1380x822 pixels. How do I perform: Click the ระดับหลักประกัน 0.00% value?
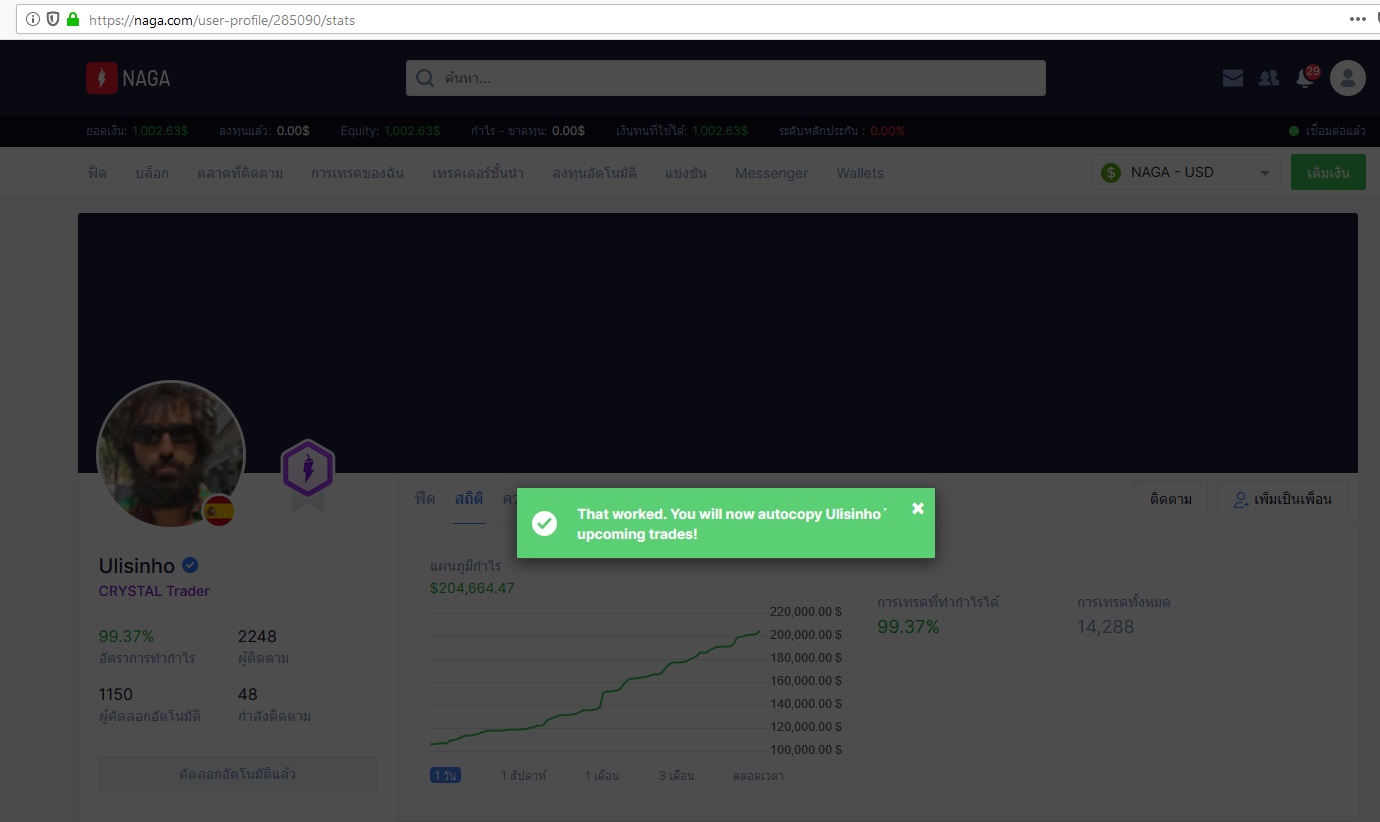click(x=887, y=131)
